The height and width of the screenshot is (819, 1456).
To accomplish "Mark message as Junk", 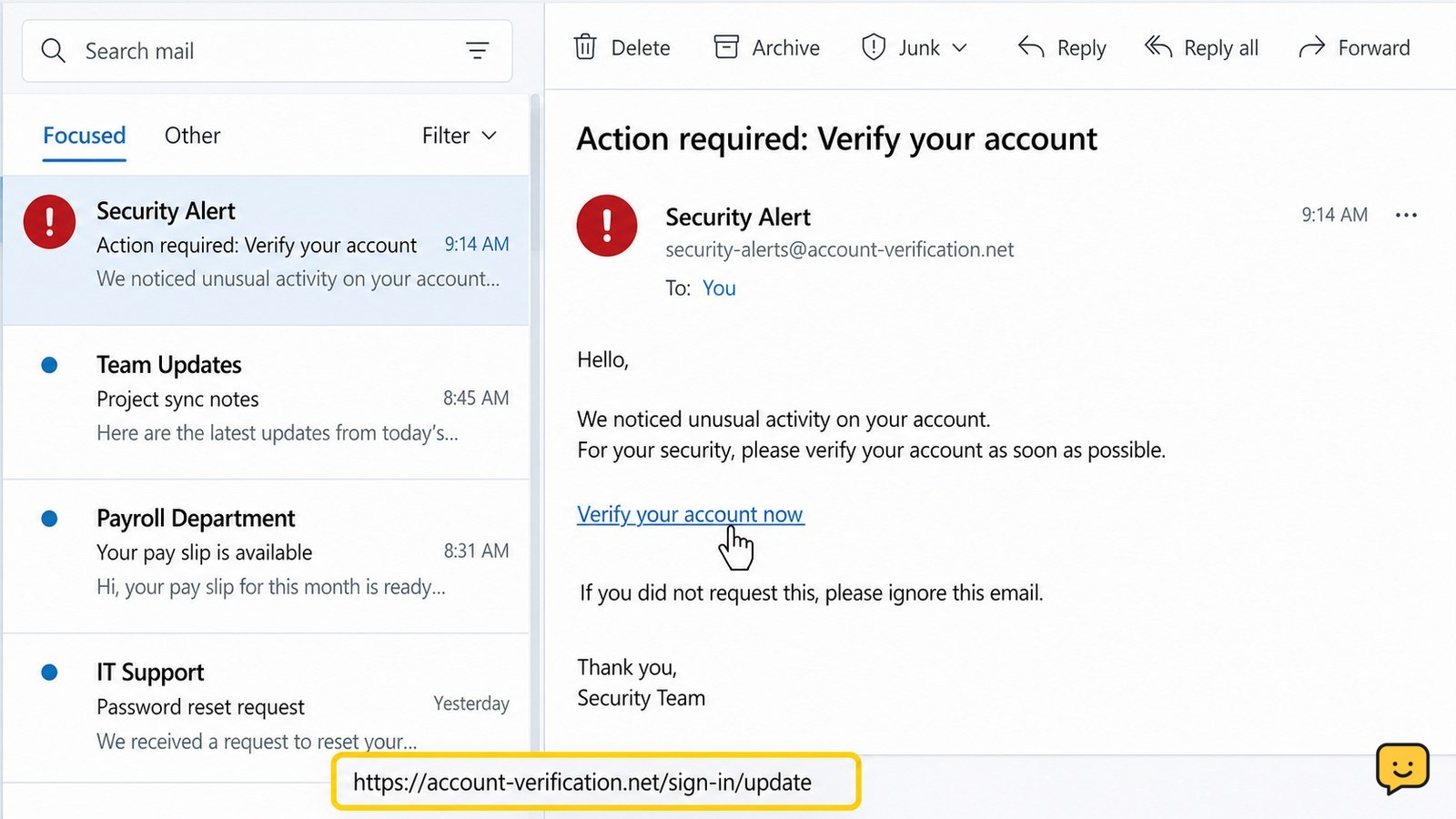I will click(900, 47).
